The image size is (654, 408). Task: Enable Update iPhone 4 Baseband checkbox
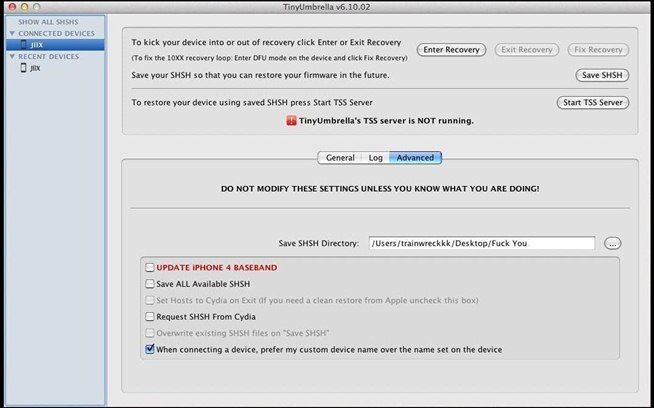[x=150, y=267]
